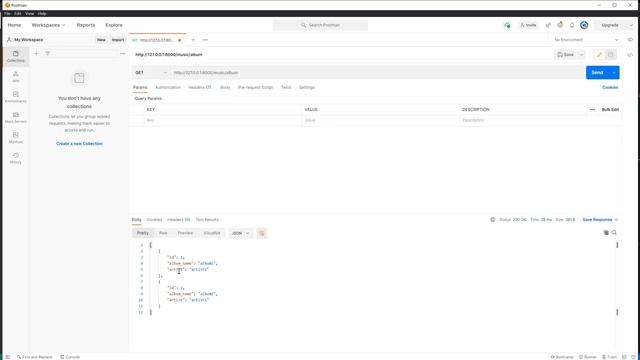Image resolution: width=640 pixels, height=360 pixels.
Task: Click the New button
Action: click(101, 40)
